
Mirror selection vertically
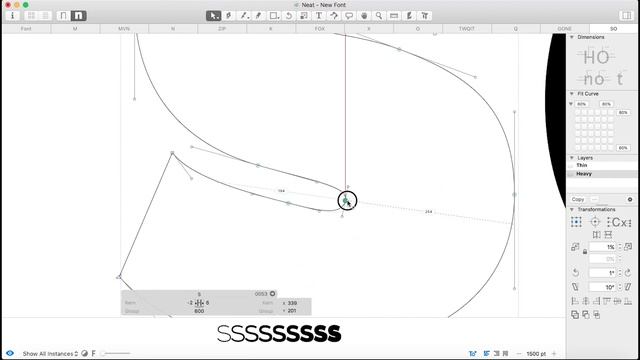[x=608, y=235]
